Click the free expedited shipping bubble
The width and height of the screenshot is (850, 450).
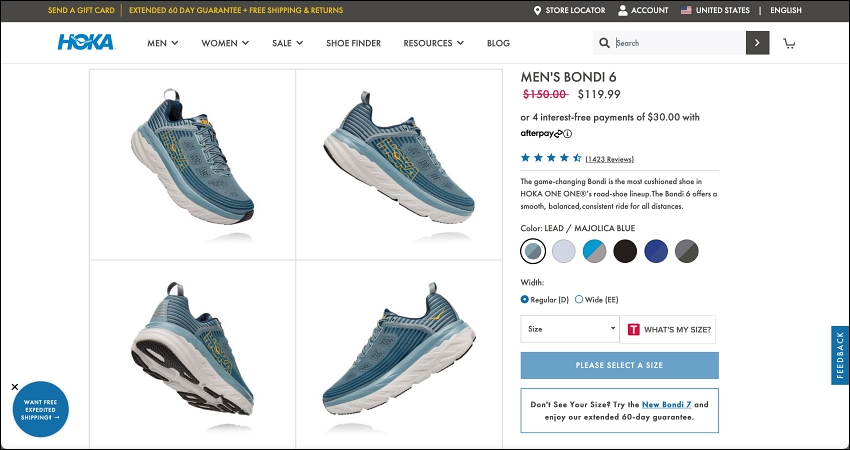pos(41,409)
